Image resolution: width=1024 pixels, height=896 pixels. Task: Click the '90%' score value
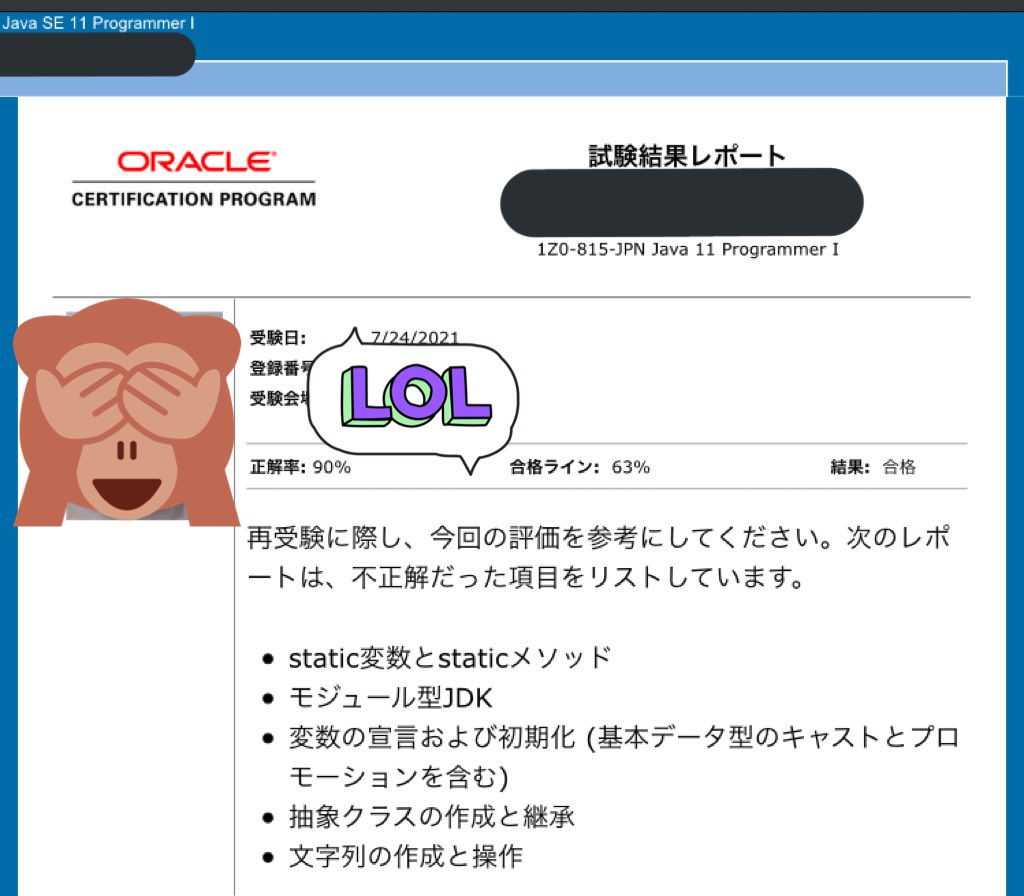[x=332, y=467]
